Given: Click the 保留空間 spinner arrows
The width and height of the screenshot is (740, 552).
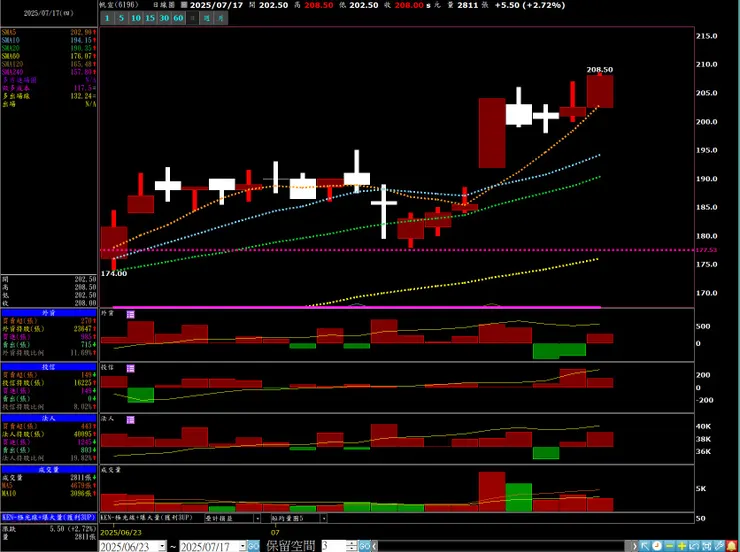Looking at the screenshot, I should [x=352, y=546].
